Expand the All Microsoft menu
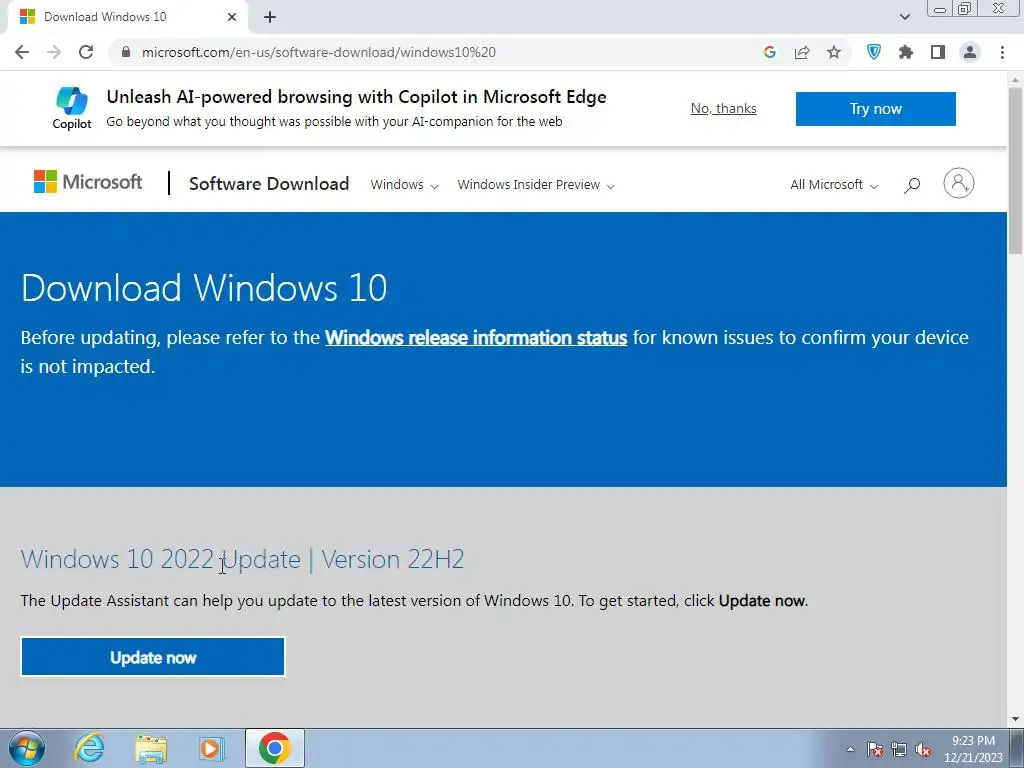 click(x=834, y=185)
